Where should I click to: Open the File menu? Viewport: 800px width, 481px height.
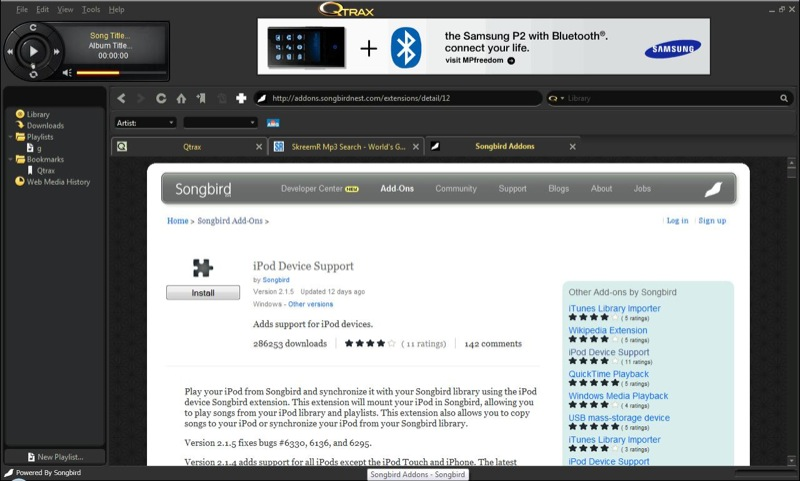click(22, 9)
